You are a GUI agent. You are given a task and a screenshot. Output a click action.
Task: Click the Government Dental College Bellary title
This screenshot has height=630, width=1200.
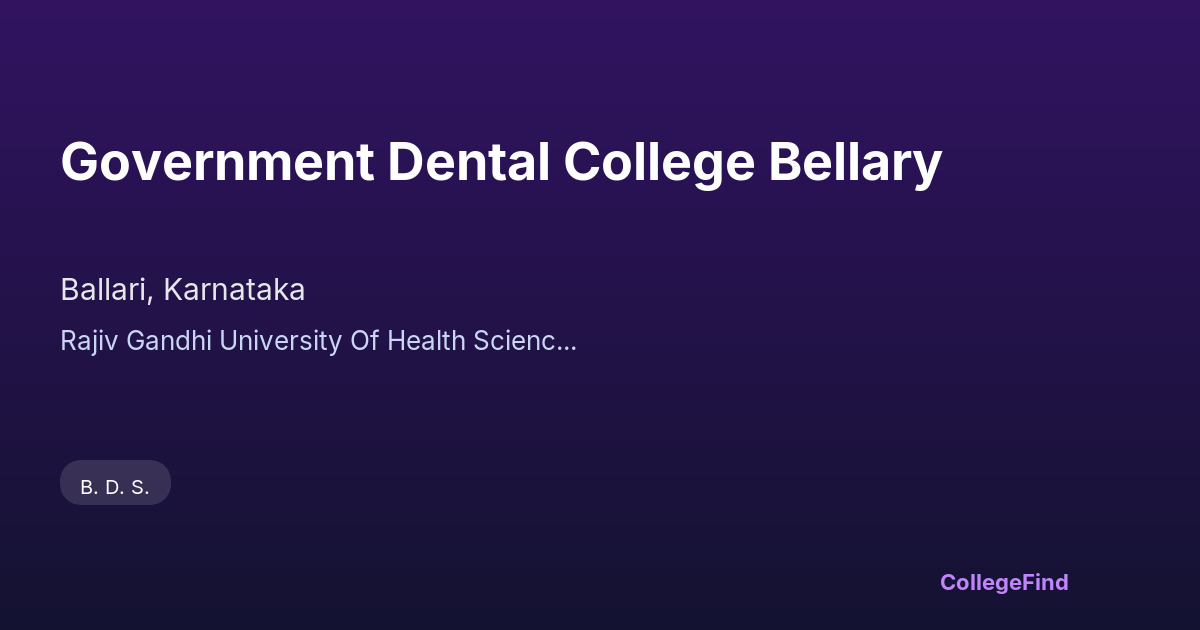click(x=500, y=162)
